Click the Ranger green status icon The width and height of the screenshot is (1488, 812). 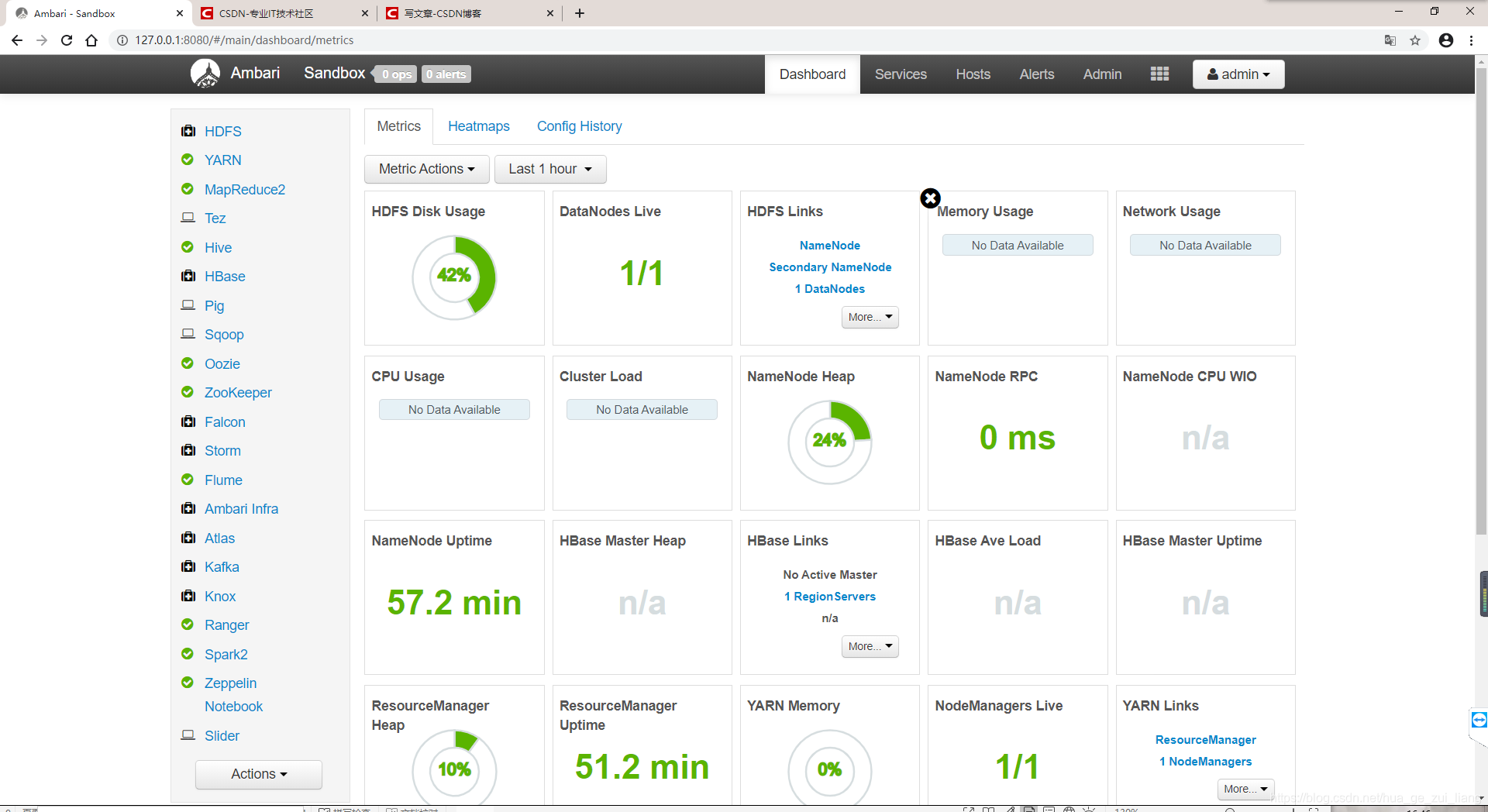(x=188, y=624)
